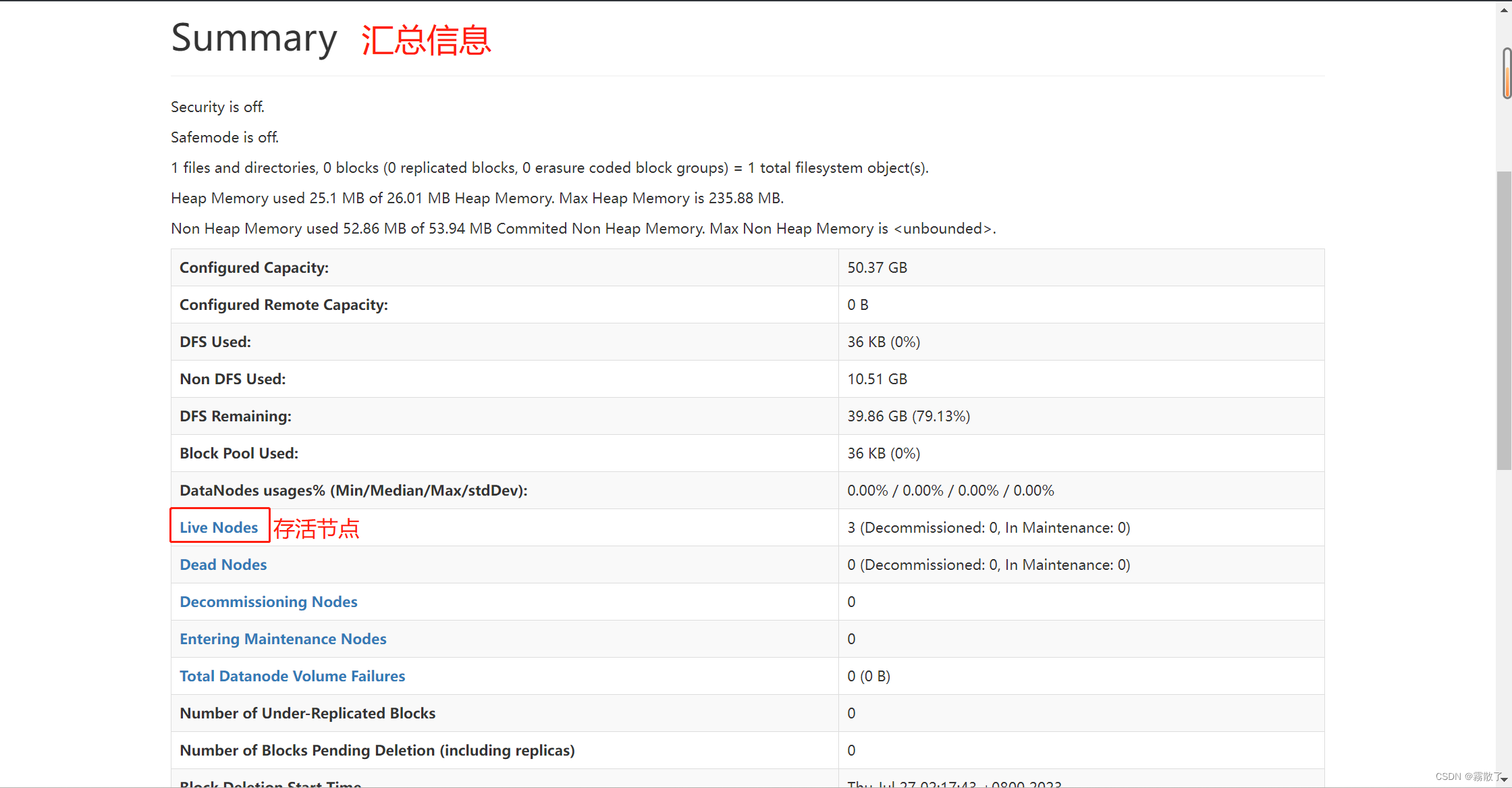The image size is (1512, 788).
Task: Click the scrollbar down arrow
Action: (x=1505, y=779)
